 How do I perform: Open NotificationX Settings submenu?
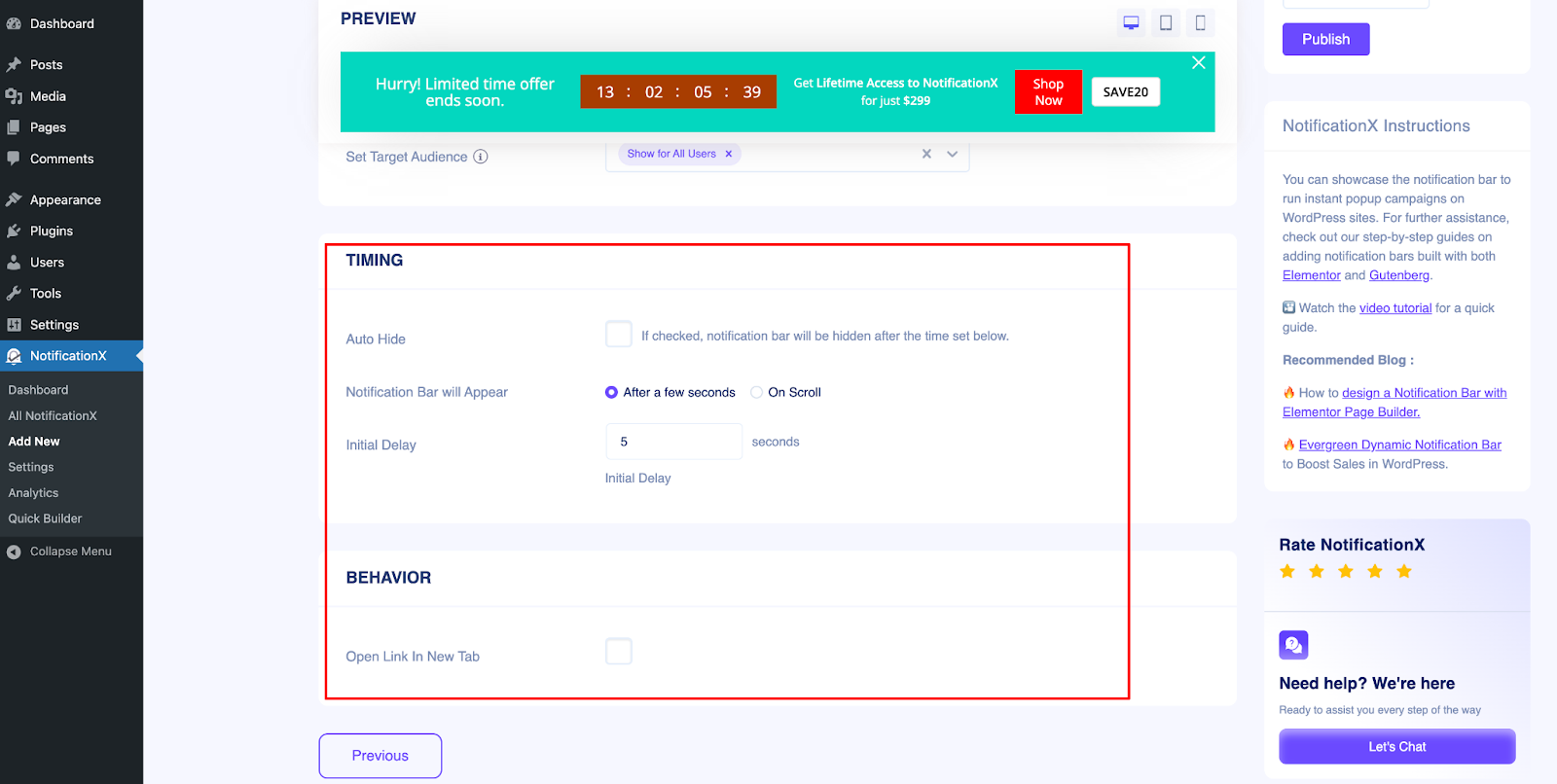click(x=31, y=467)
